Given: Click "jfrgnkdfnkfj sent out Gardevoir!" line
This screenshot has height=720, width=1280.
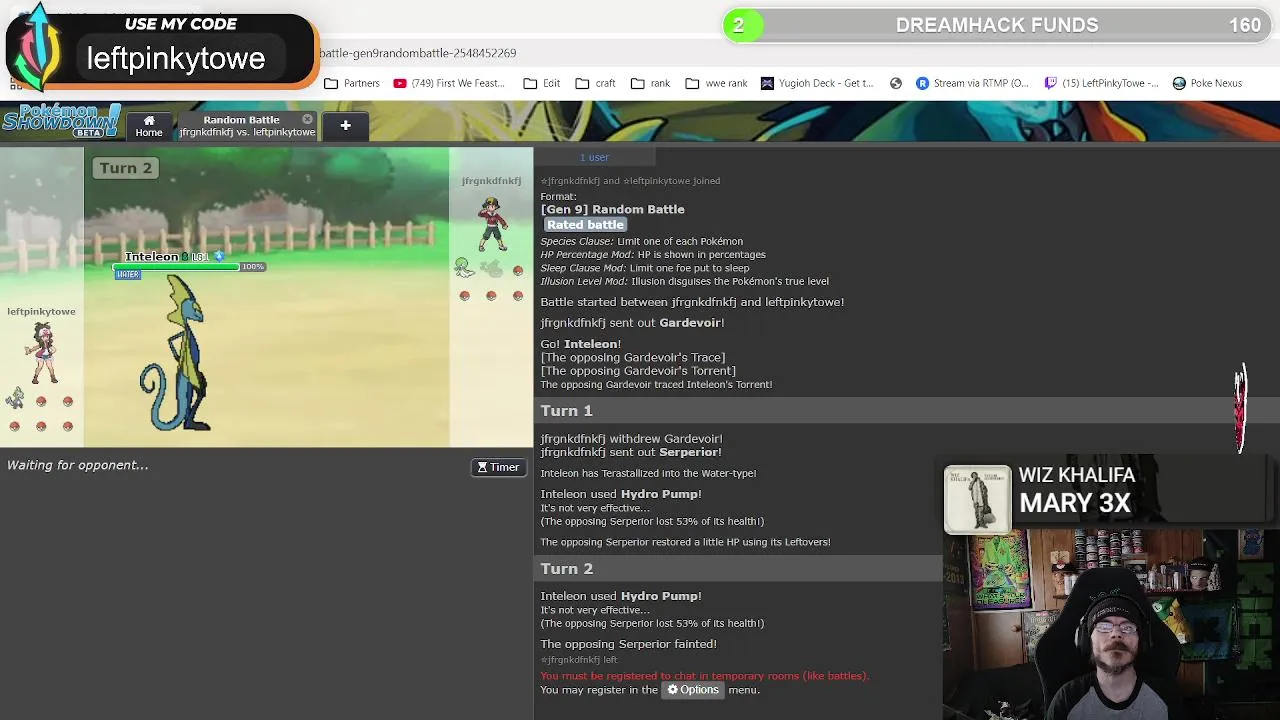Looking at the screenshot, I should point(633,323).
